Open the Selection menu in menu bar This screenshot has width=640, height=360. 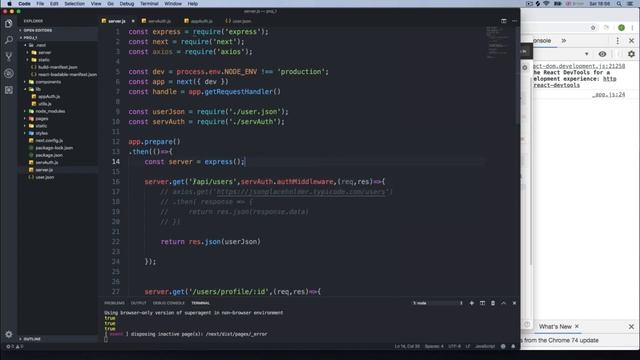pyautogui.click(x=74, y=4)
